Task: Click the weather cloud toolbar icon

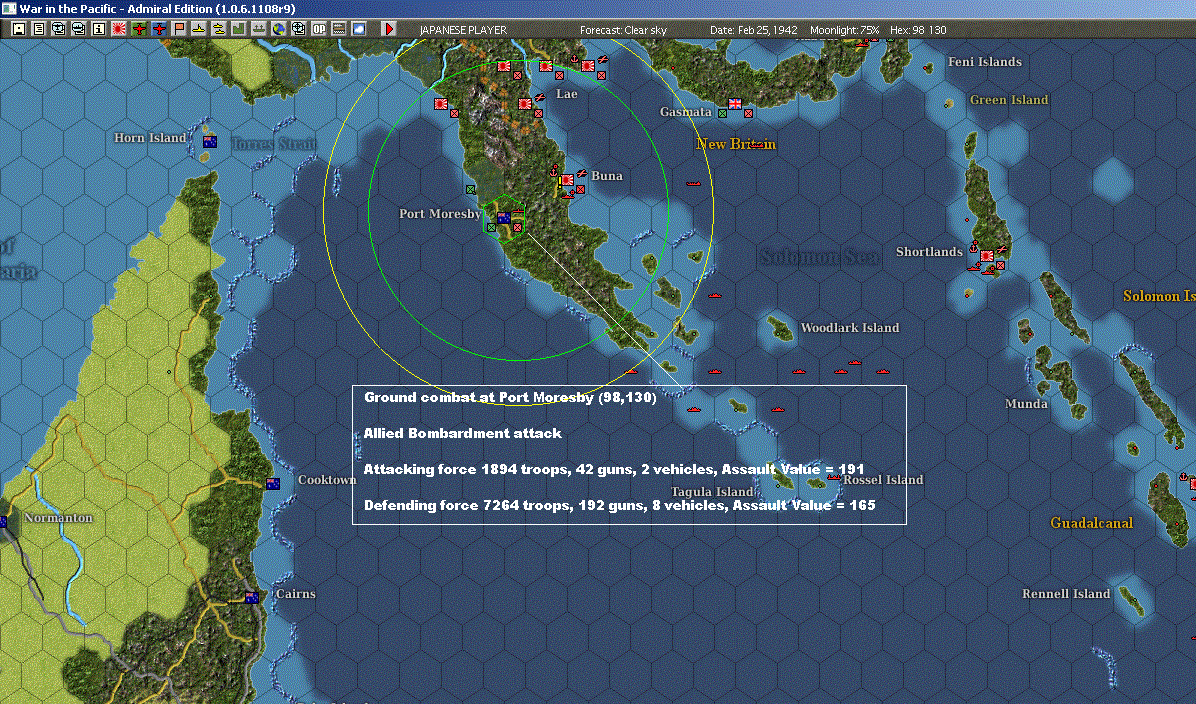Action: point(358,29)
